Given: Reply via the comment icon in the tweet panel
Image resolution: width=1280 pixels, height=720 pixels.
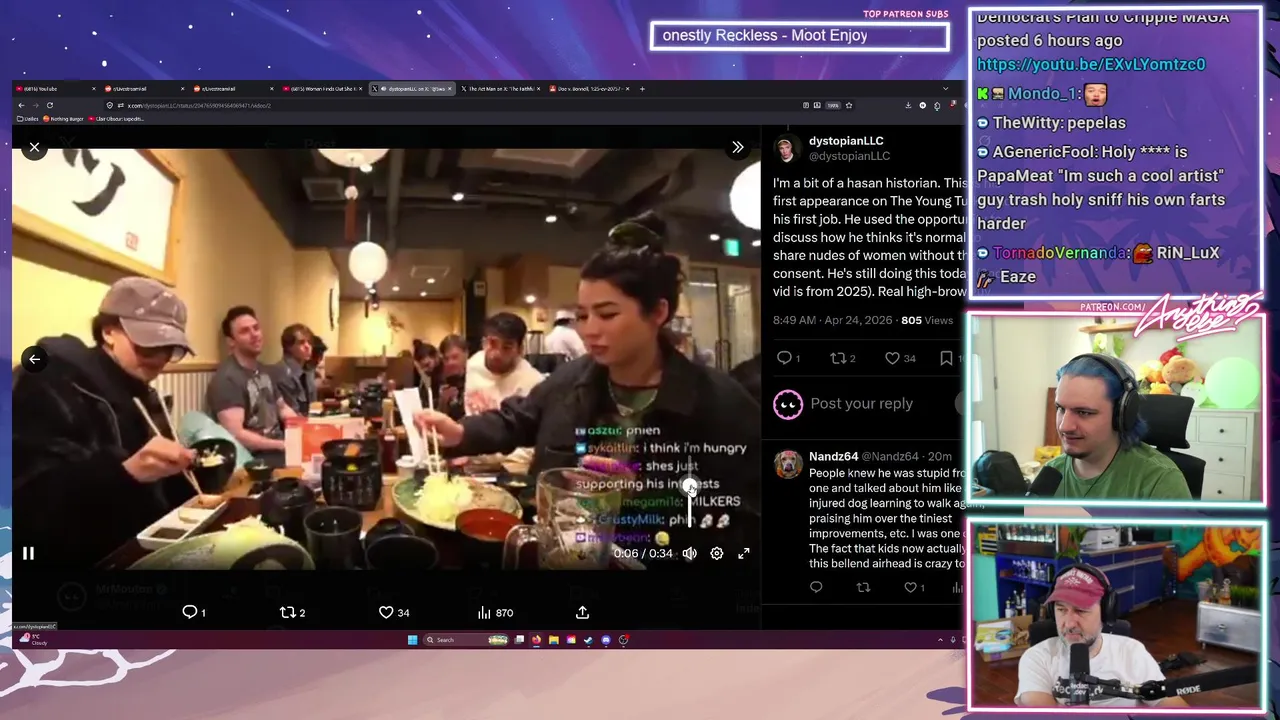Looking at the screenshot, I should tap(785, 358).
